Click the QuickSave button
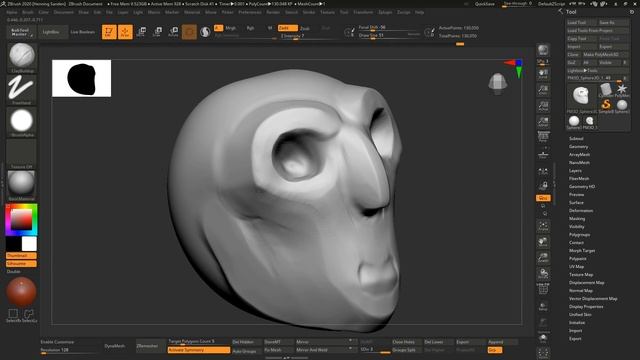 (x=484, y=4)
